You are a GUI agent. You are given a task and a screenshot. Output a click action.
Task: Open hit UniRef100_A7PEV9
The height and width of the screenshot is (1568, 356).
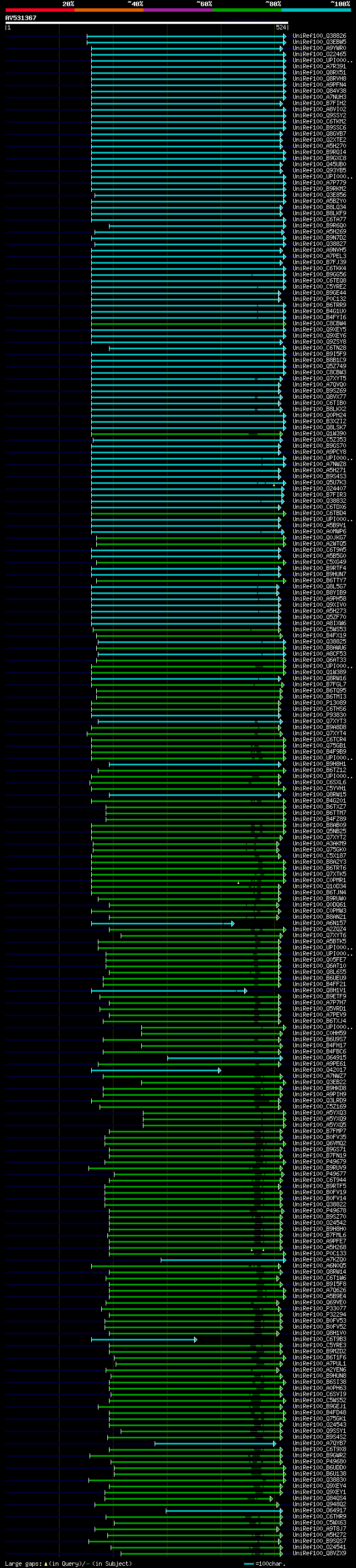(x=319, y=1015)
